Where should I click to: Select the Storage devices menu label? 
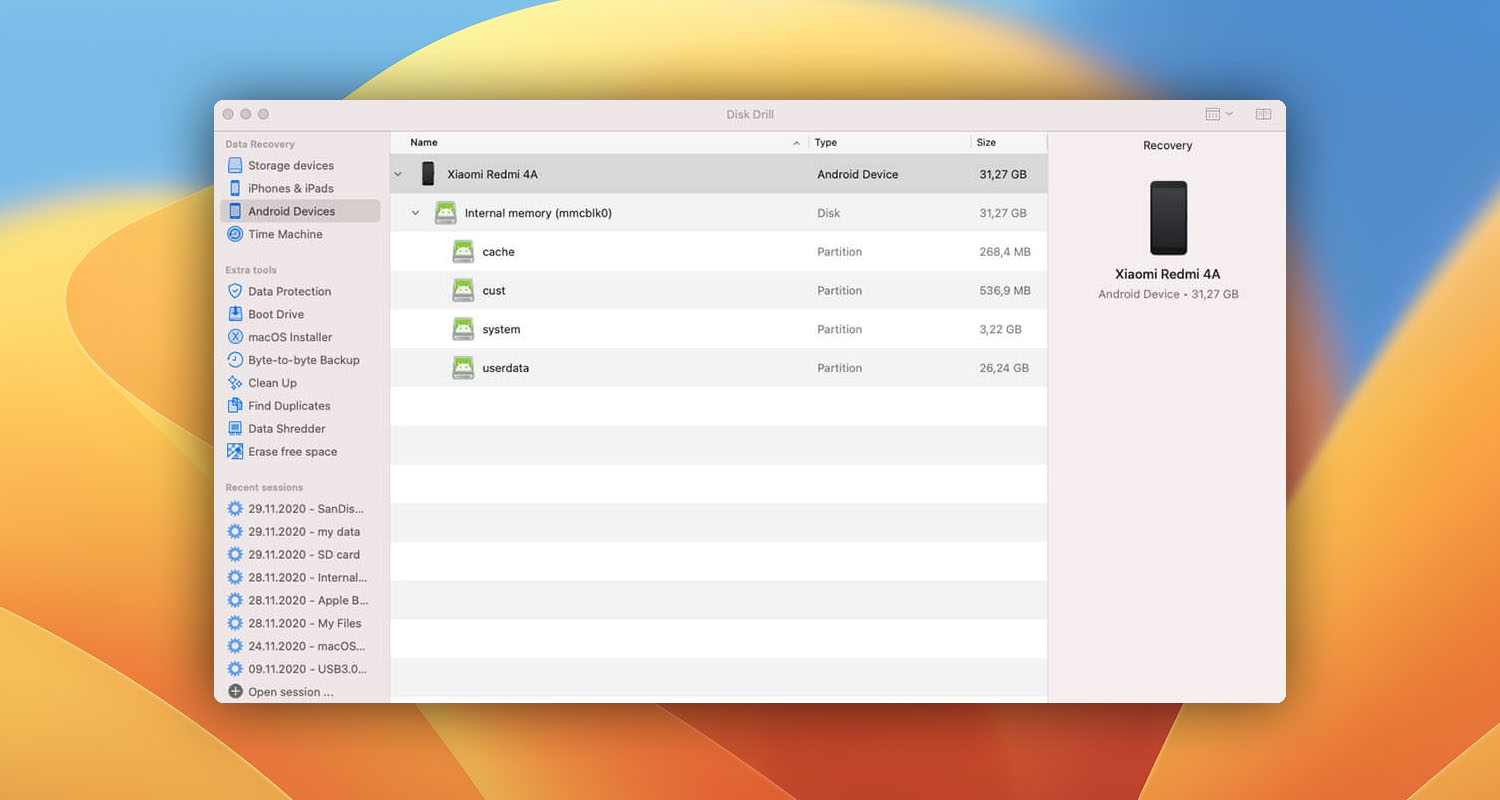click(x=291, y=166)
